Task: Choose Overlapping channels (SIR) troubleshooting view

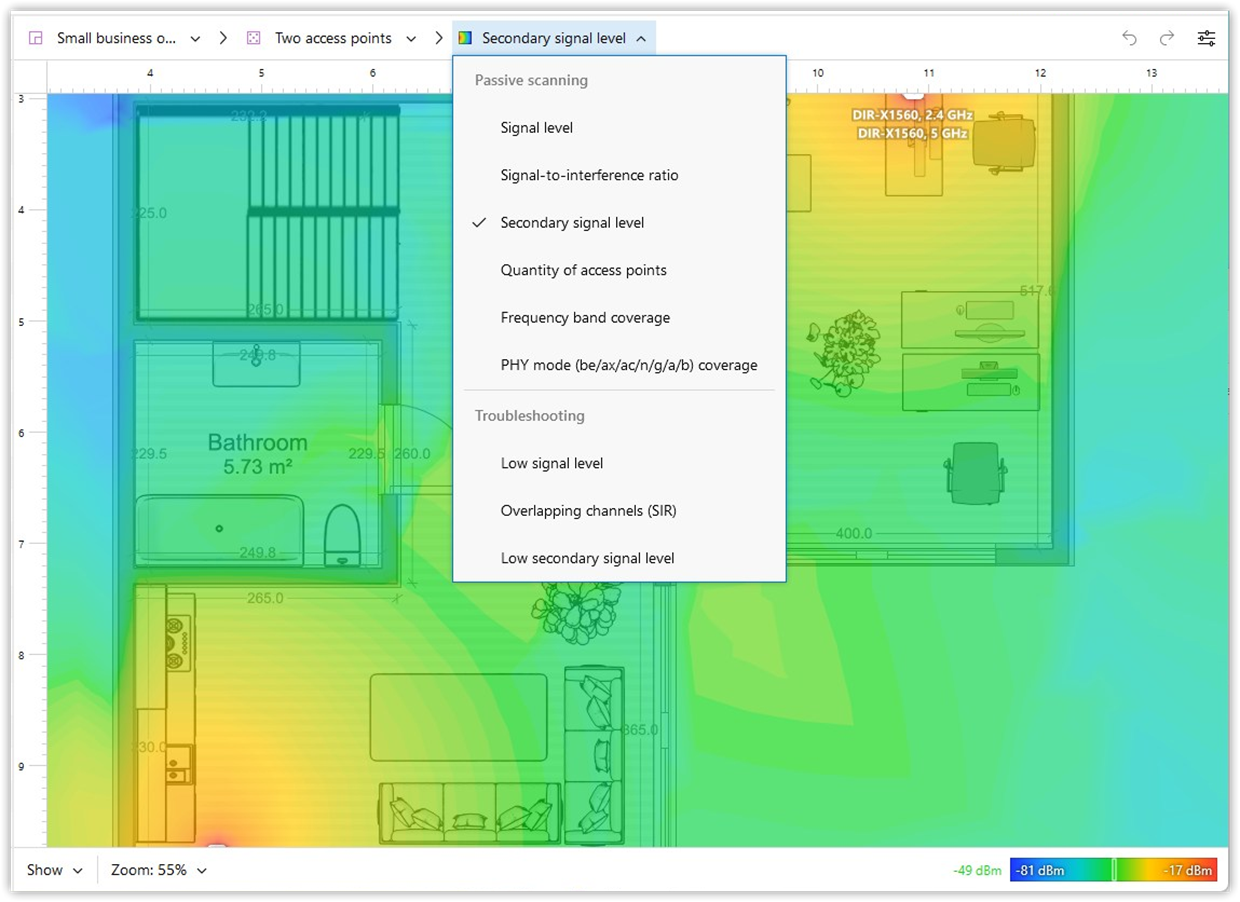Action: tap(588, 510)
